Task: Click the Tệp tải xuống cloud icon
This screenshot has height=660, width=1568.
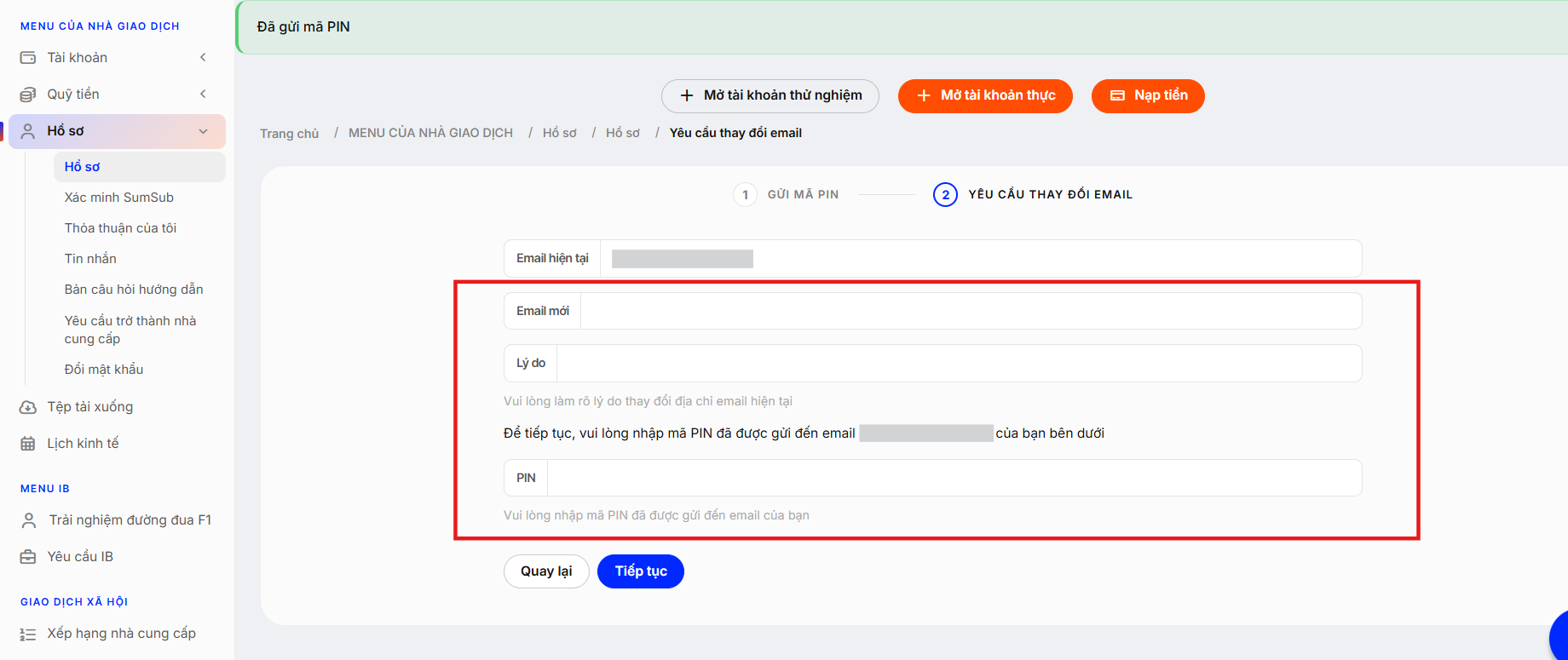Action: (x=28, y=407)
